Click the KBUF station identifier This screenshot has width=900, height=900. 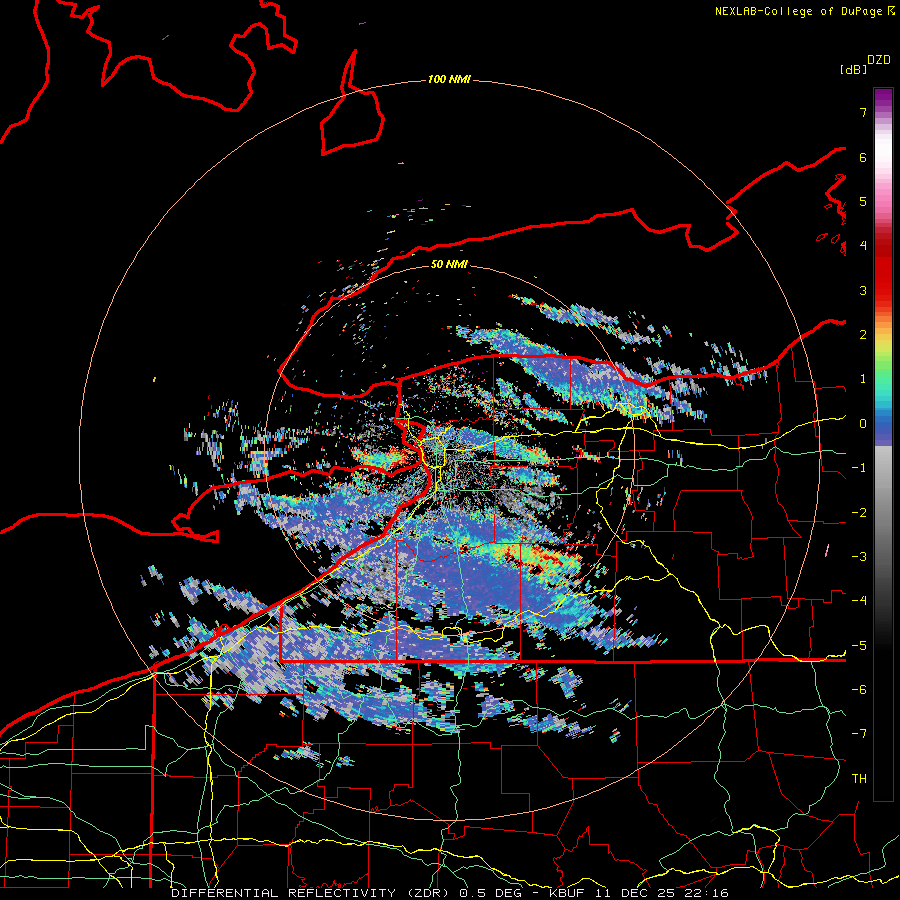click(568, 893)
